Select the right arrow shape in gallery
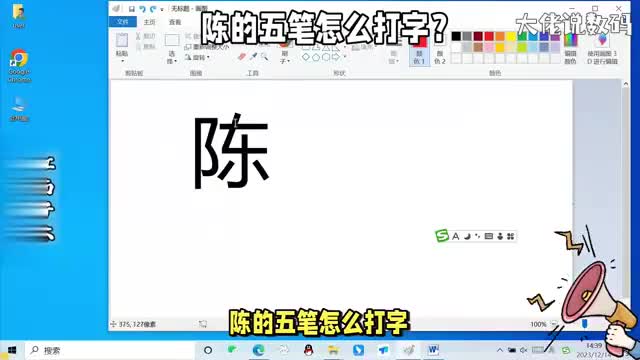 (336, 57)
